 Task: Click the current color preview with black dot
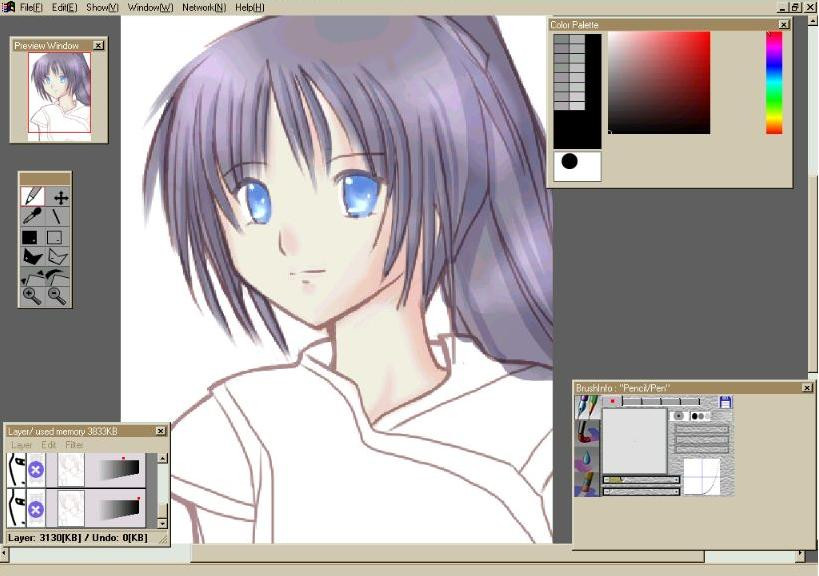(x=577, y=167)
